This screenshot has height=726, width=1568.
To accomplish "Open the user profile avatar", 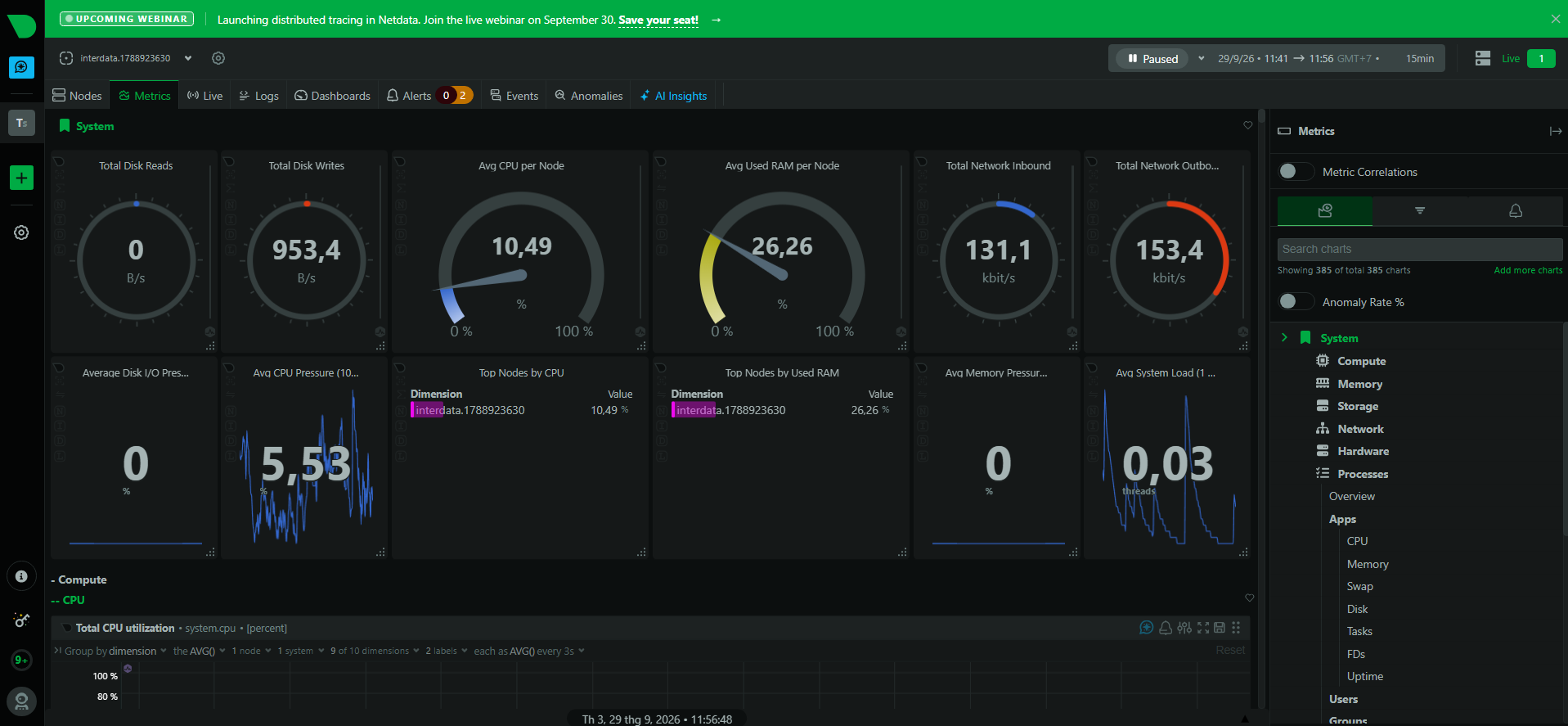I will tap(21, 701).
